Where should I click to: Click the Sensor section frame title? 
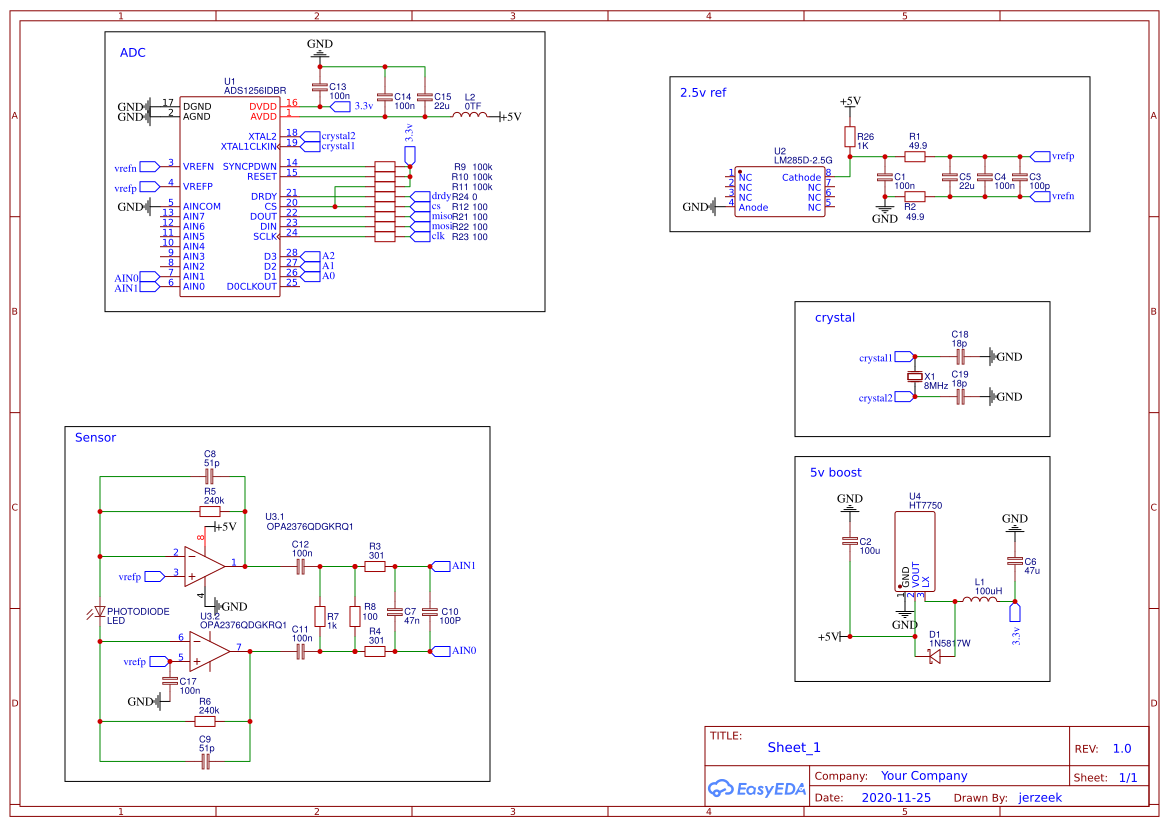click(95, 437)
